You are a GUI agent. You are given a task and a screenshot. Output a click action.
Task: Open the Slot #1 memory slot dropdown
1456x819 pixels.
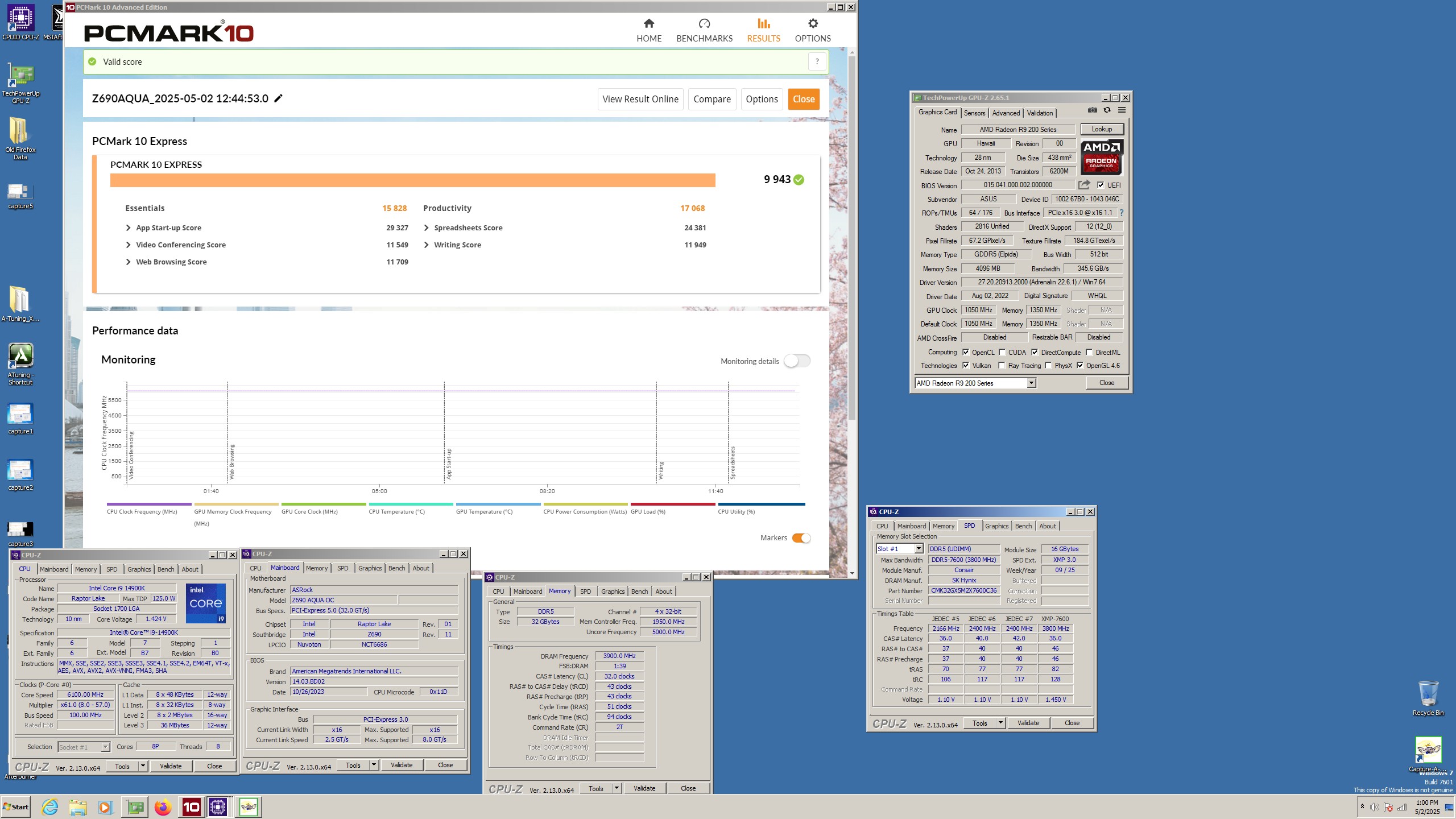tap(918, 549)
